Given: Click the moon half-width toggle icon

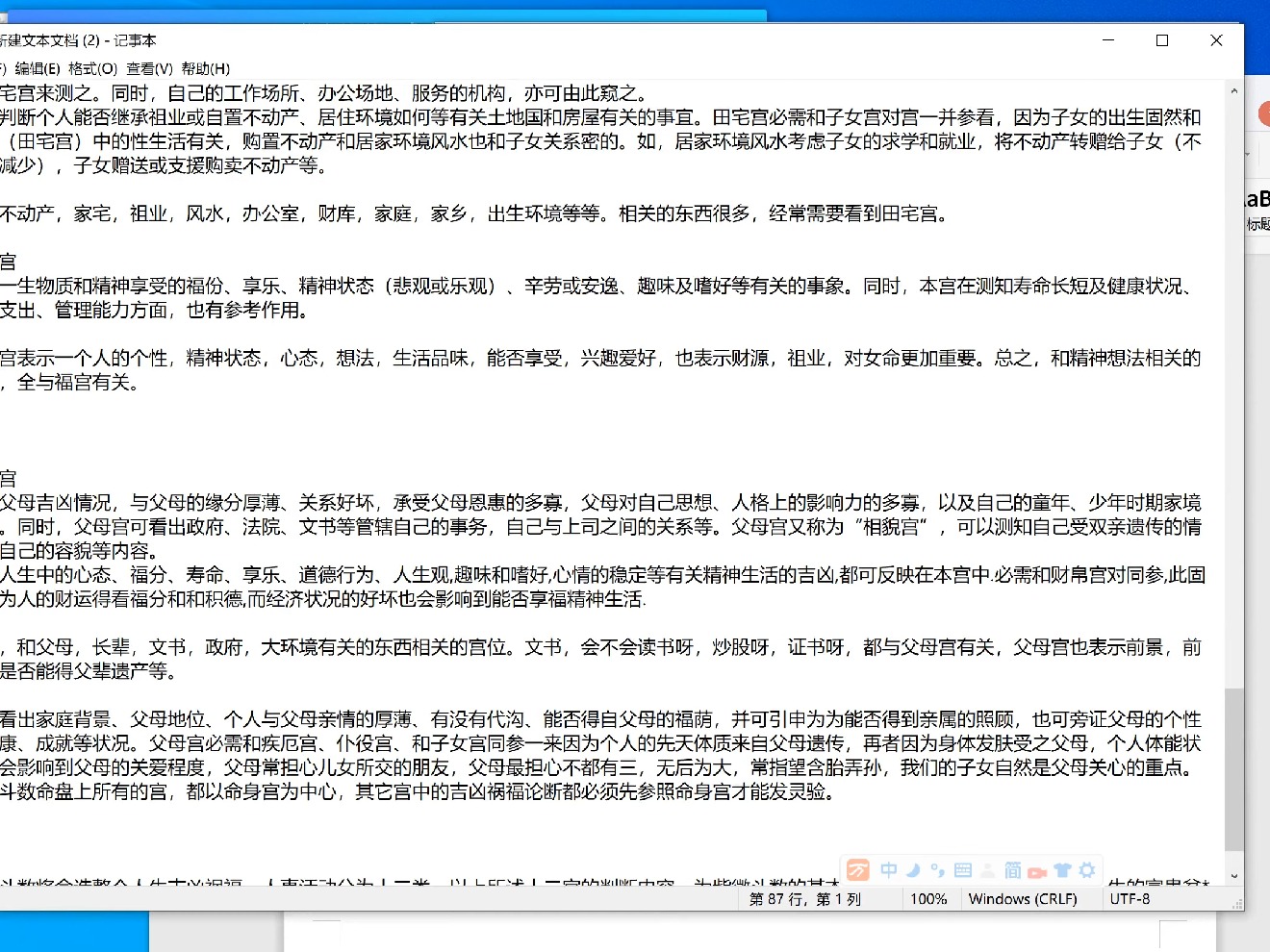Looking at the screenshot, I should 913,870.
